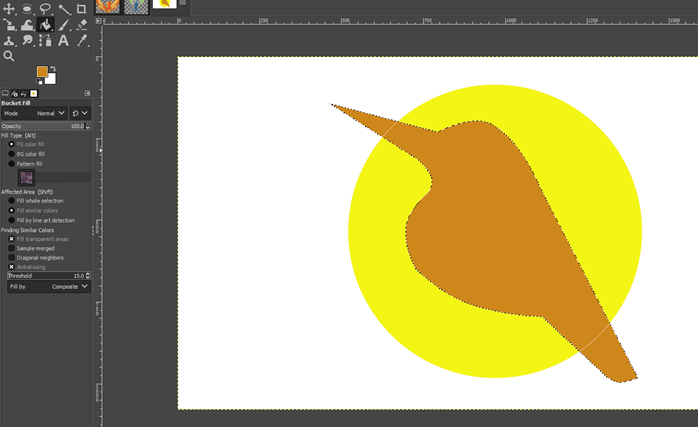Select the Free Select lasso tool
This screenshot has height=427, width=698.
click(45, 9)
